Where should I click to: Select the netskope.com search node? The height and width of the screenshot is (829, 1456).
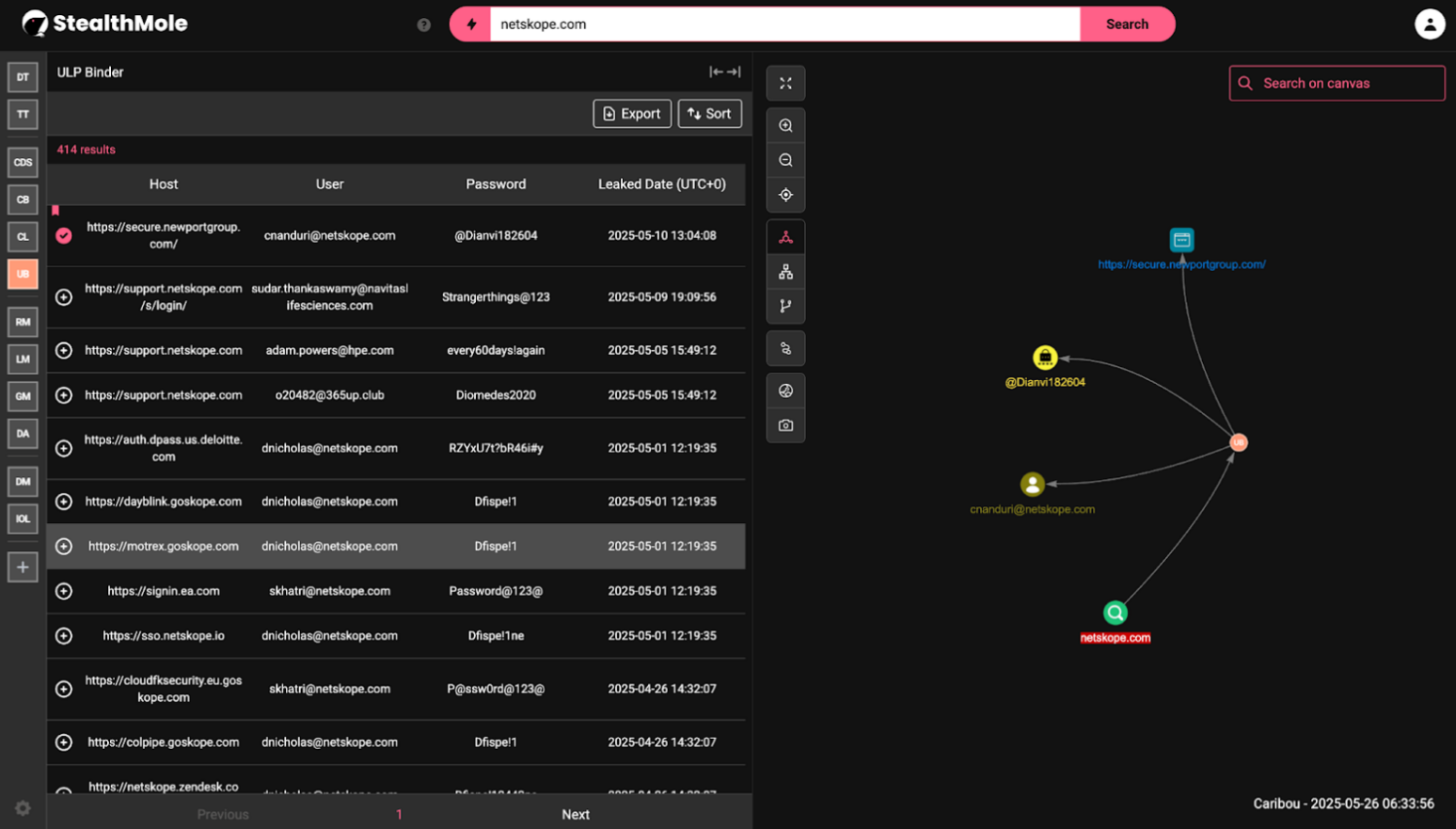coord(1115,613)
